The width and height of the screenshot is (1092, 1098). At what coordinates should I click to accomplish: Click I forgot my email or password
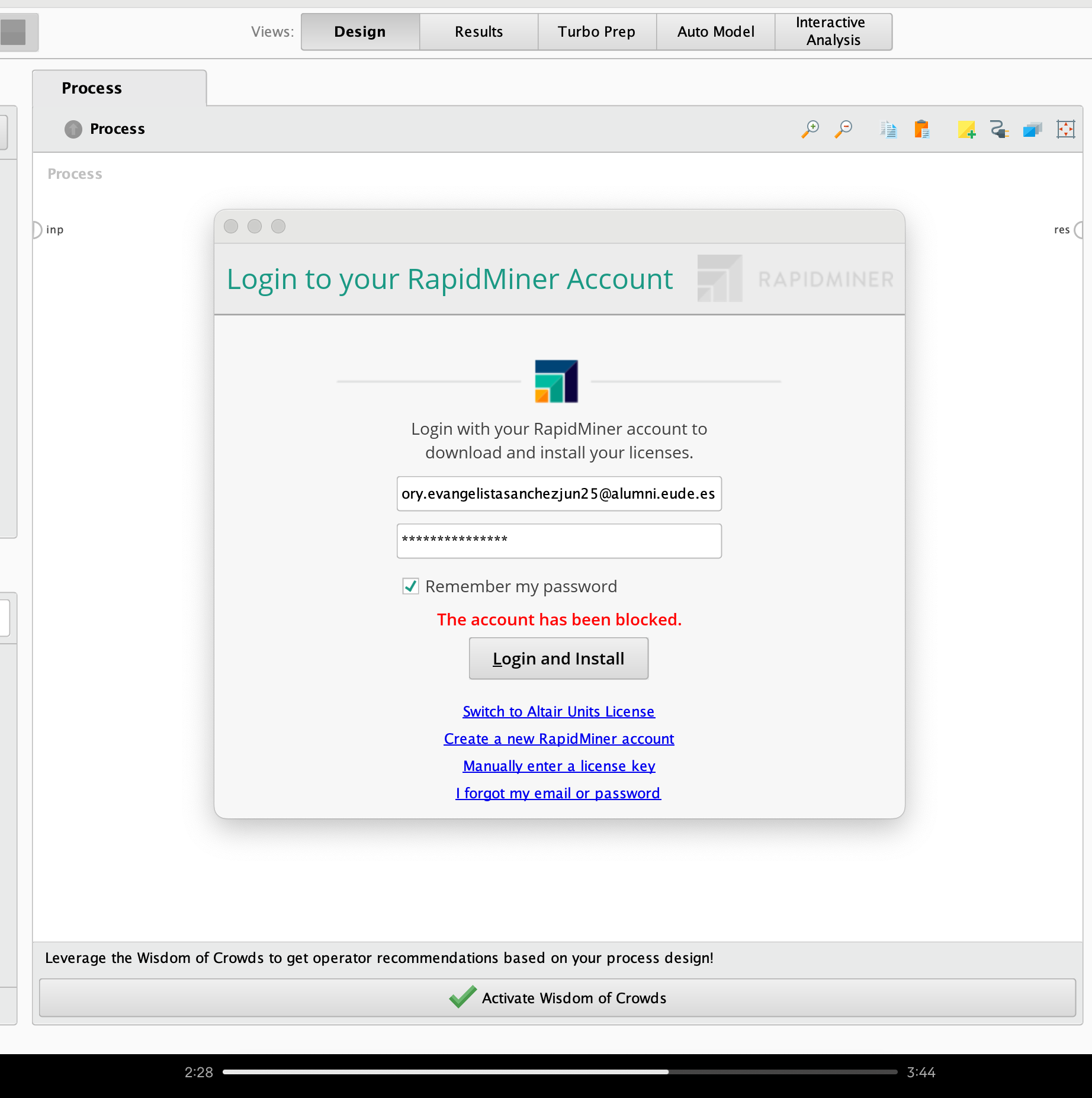[558, 793]
